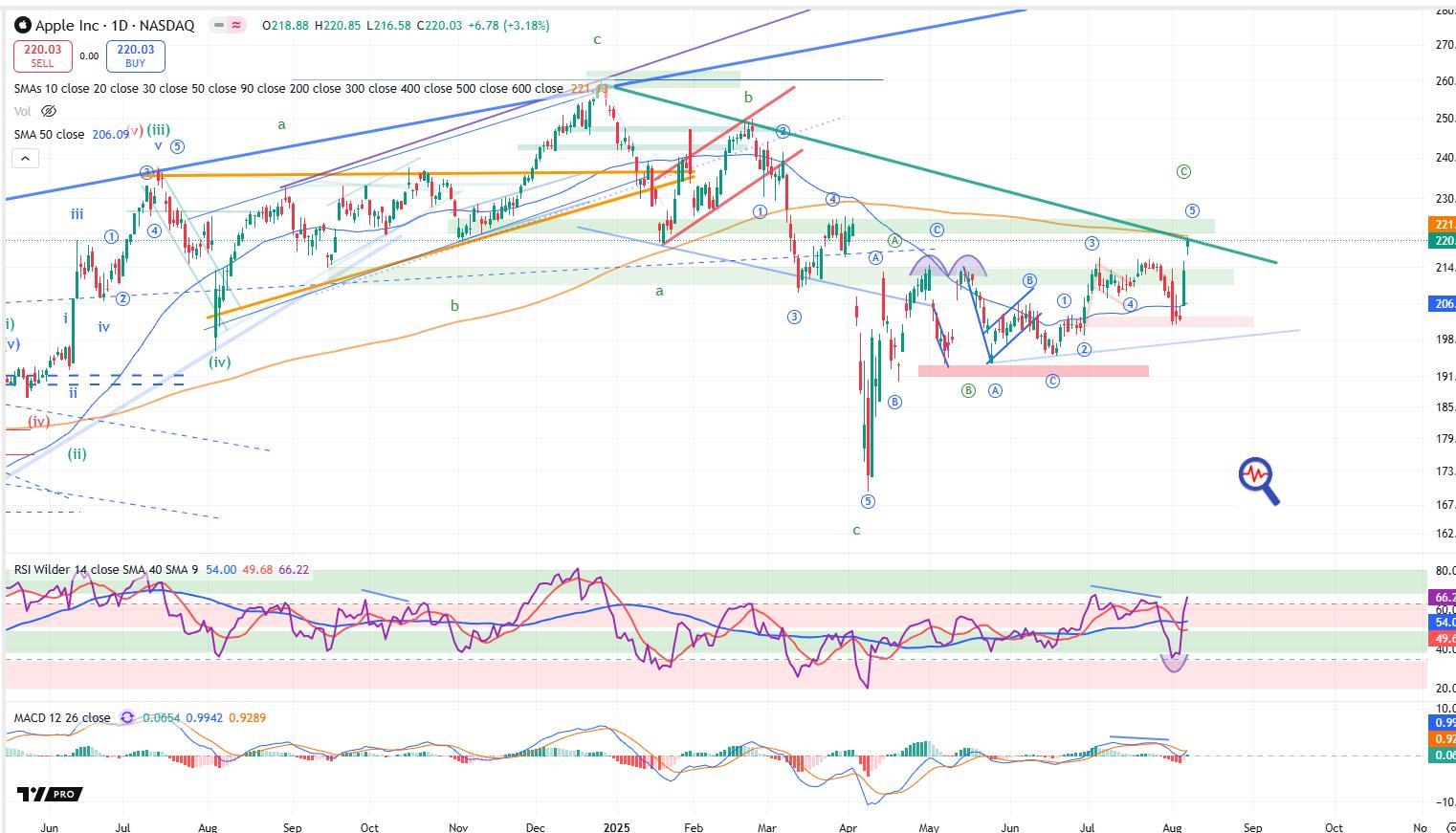Click the low value L216.58

pos(388,26)
